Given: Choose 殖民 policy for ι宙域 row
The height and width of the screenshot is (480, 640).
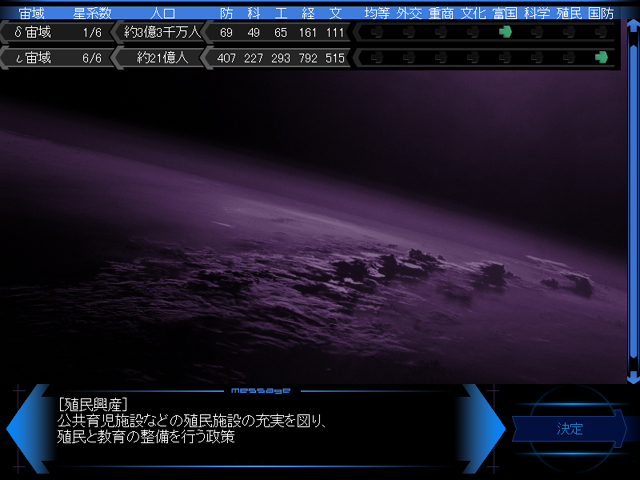Looking at the screenshot, I should point(569,58).
